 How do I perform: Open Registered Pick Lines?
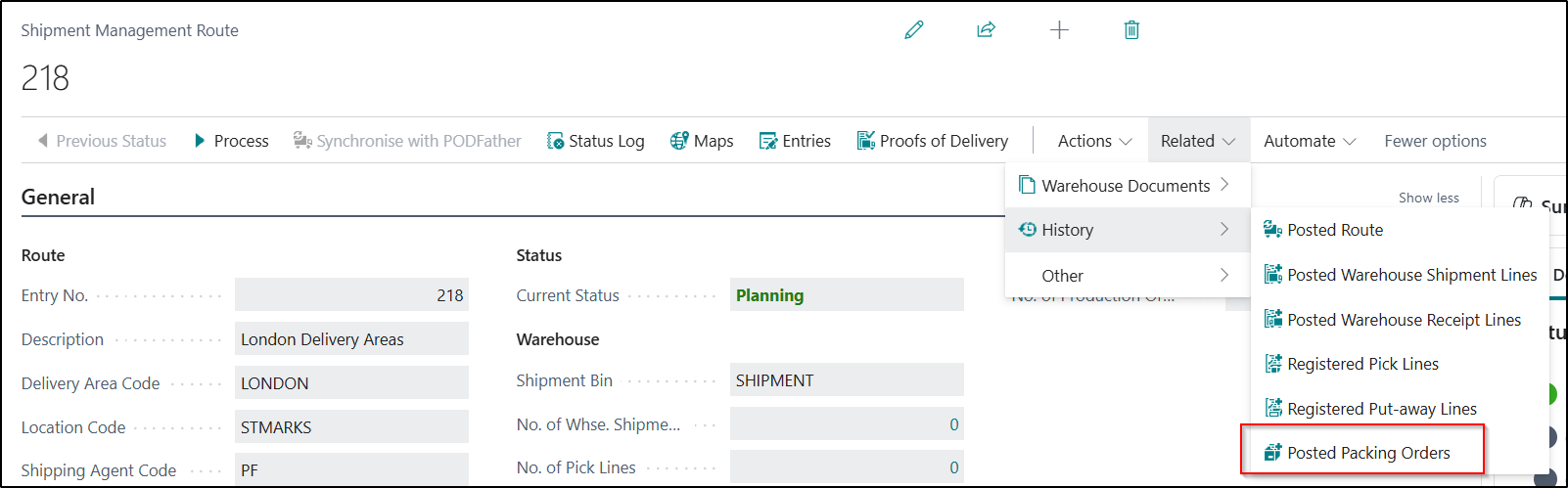click(x=1361, y=364)
